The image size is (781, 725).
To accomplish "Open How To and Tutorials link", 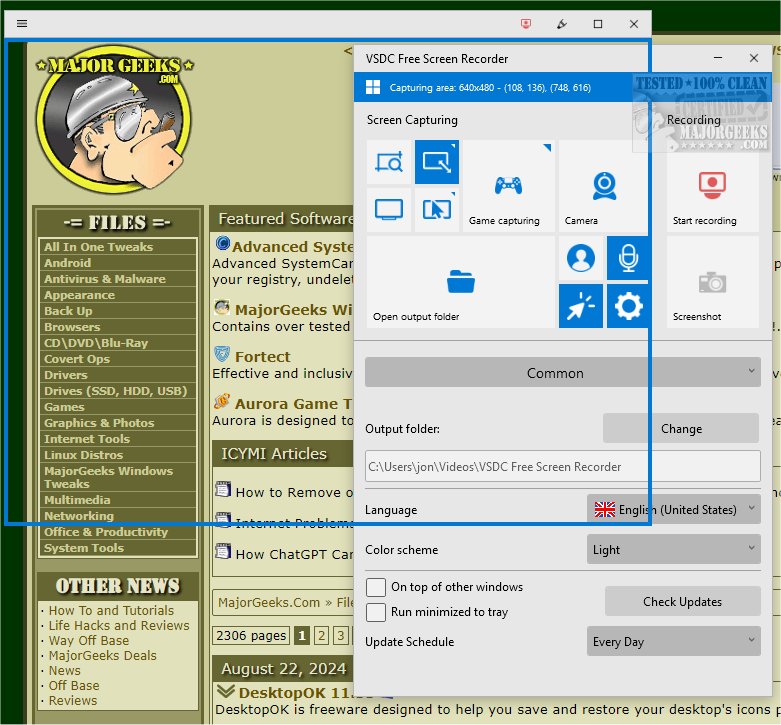I will point(111,610).
